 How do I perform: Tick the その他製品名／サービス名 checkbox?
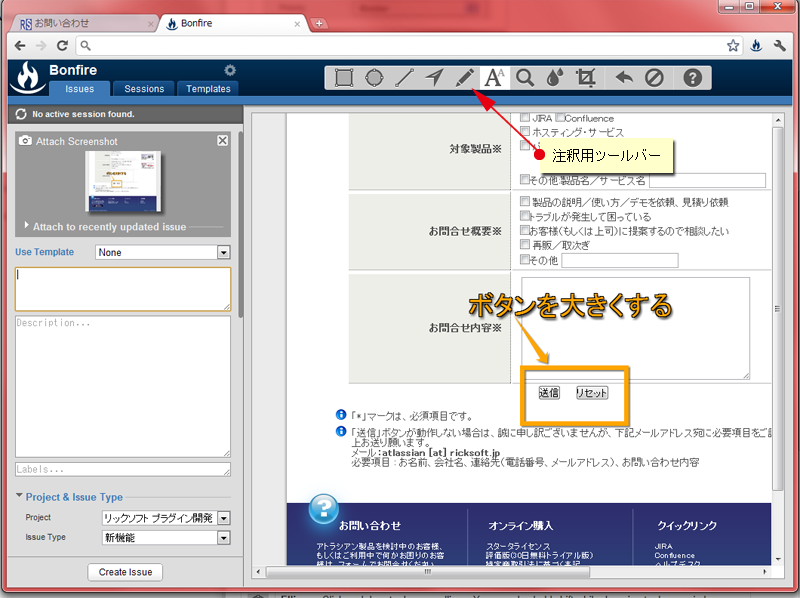coord(524,179)
